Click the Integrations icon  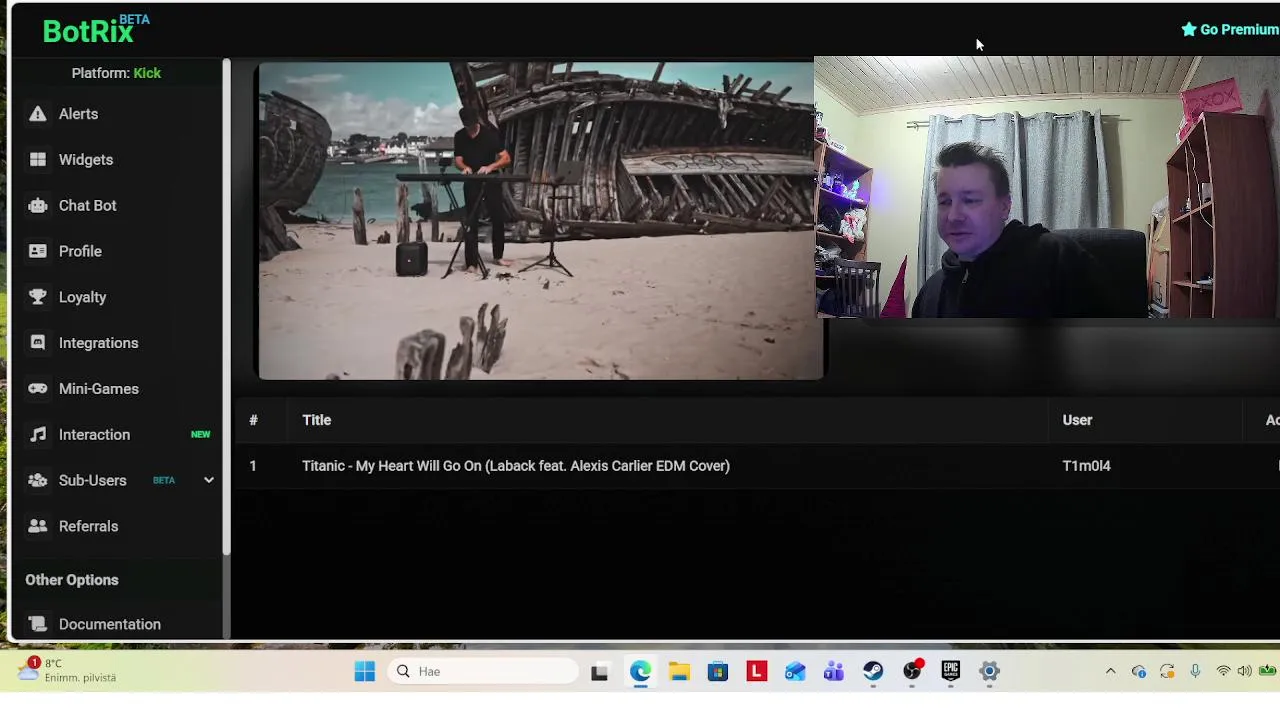38,343
